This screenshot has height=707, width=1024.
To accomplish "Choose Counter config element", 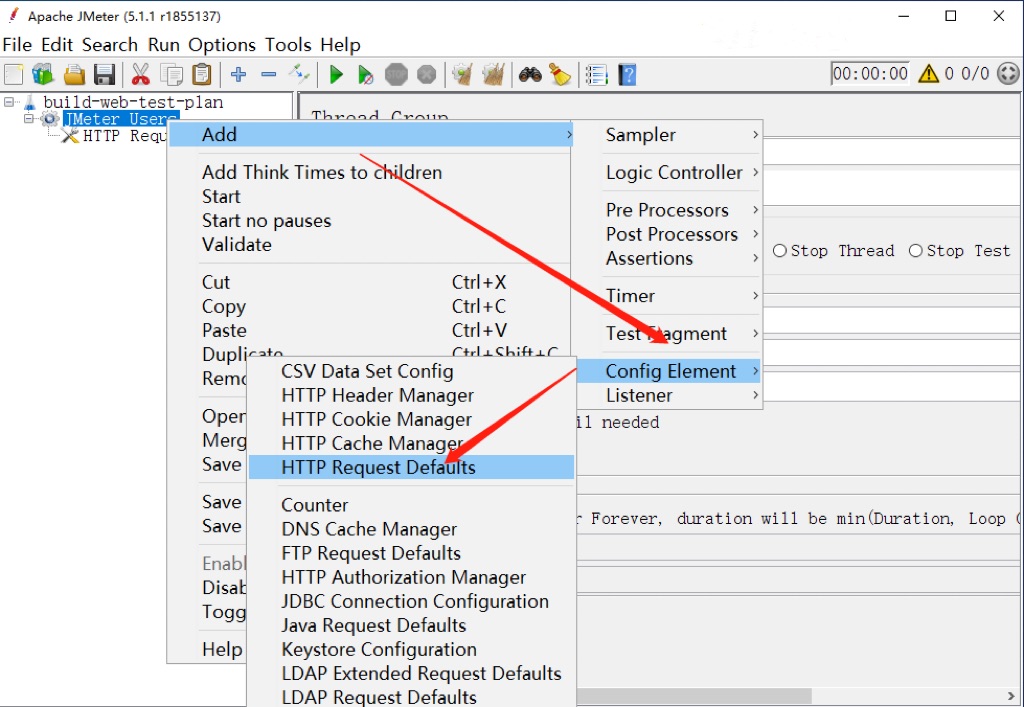I will point(411,505).
